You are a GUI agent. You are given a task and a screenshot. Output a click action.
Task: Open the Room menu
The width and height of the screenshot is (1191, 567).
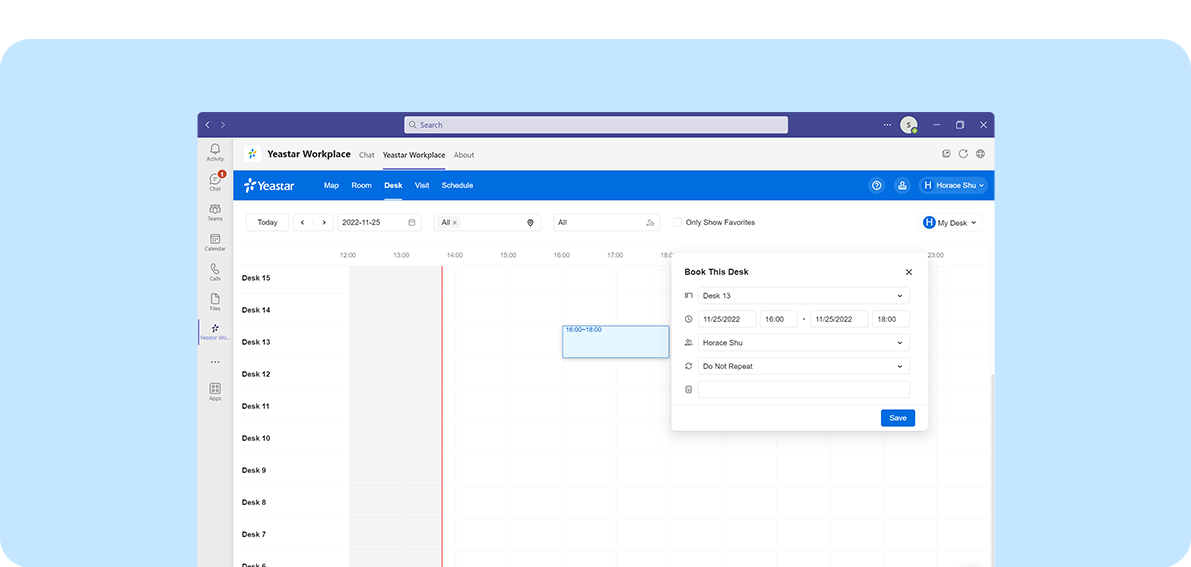point(362,185)
